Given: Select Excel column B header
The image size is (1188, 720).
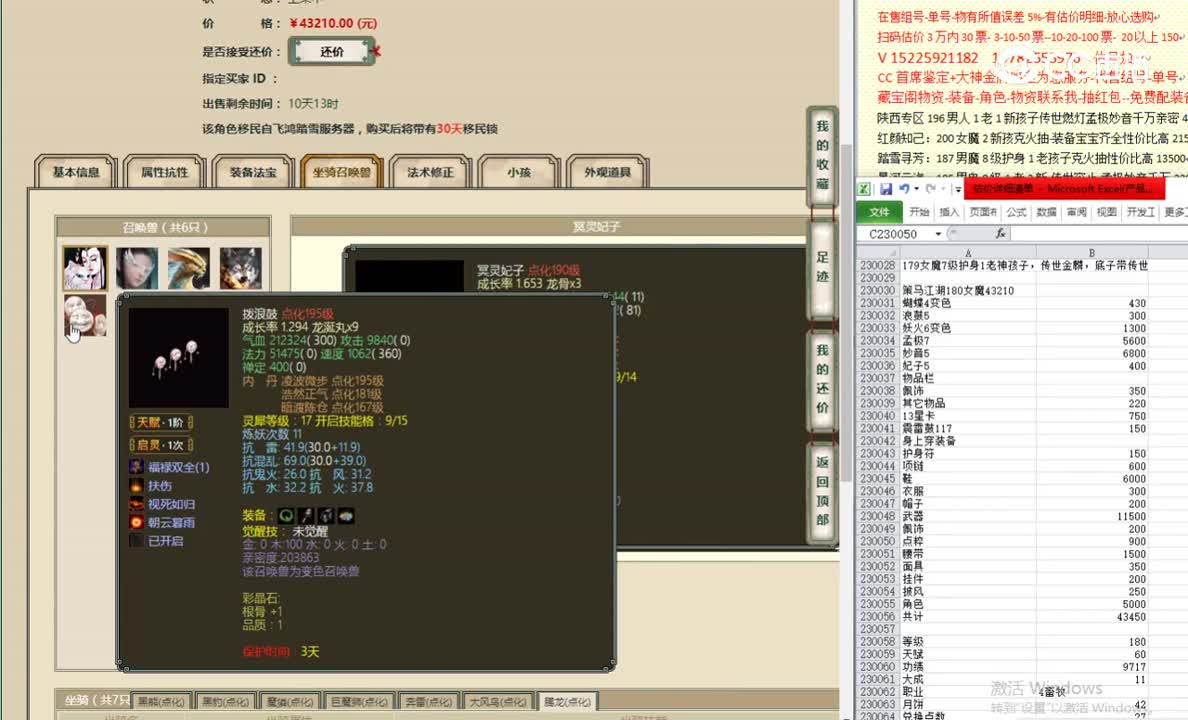Looking at the screenshot, I should (1092, 252).
